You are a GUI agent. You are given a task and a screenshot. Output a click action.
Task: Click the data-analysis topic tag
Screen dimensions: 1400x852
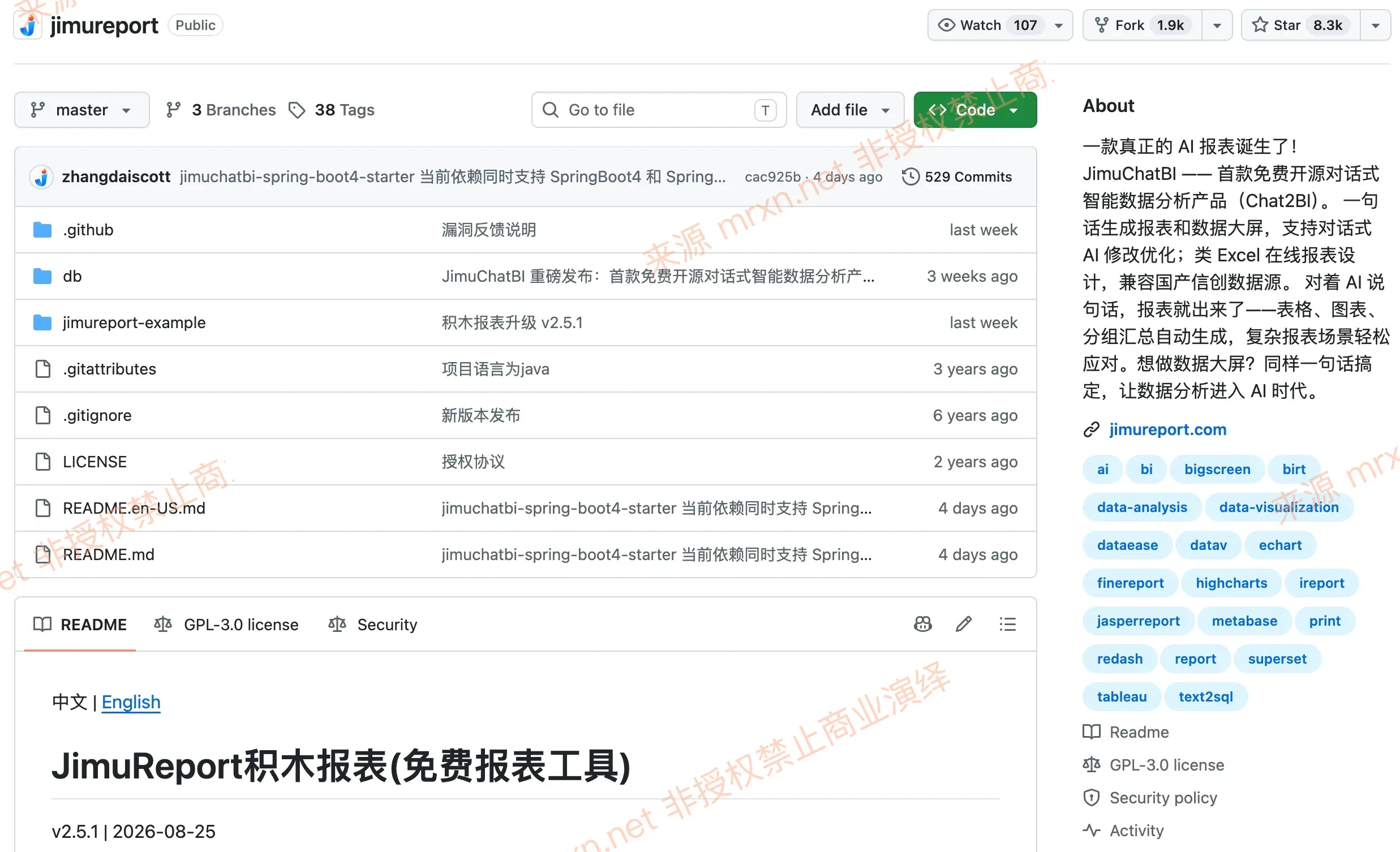click(1142, 507)
